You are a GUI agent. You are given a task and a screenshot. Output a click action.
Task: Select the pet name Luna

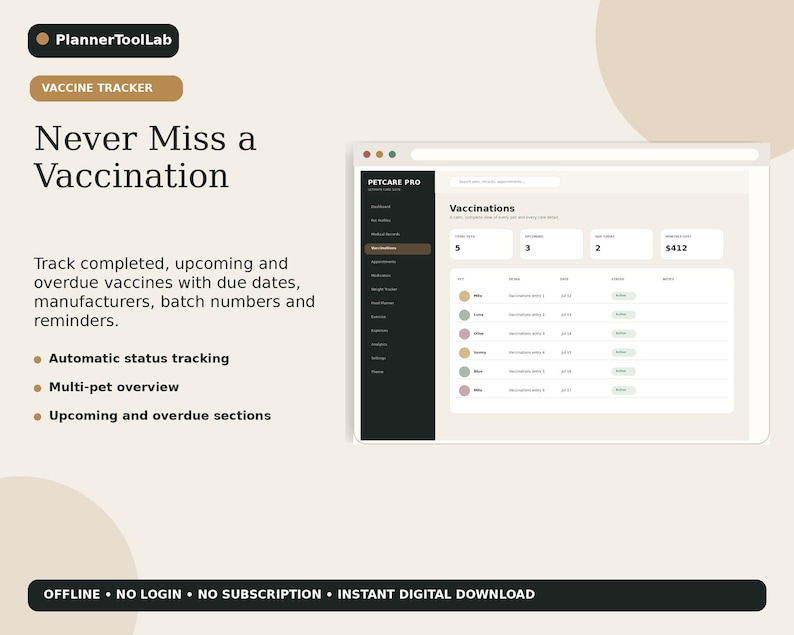479,315
